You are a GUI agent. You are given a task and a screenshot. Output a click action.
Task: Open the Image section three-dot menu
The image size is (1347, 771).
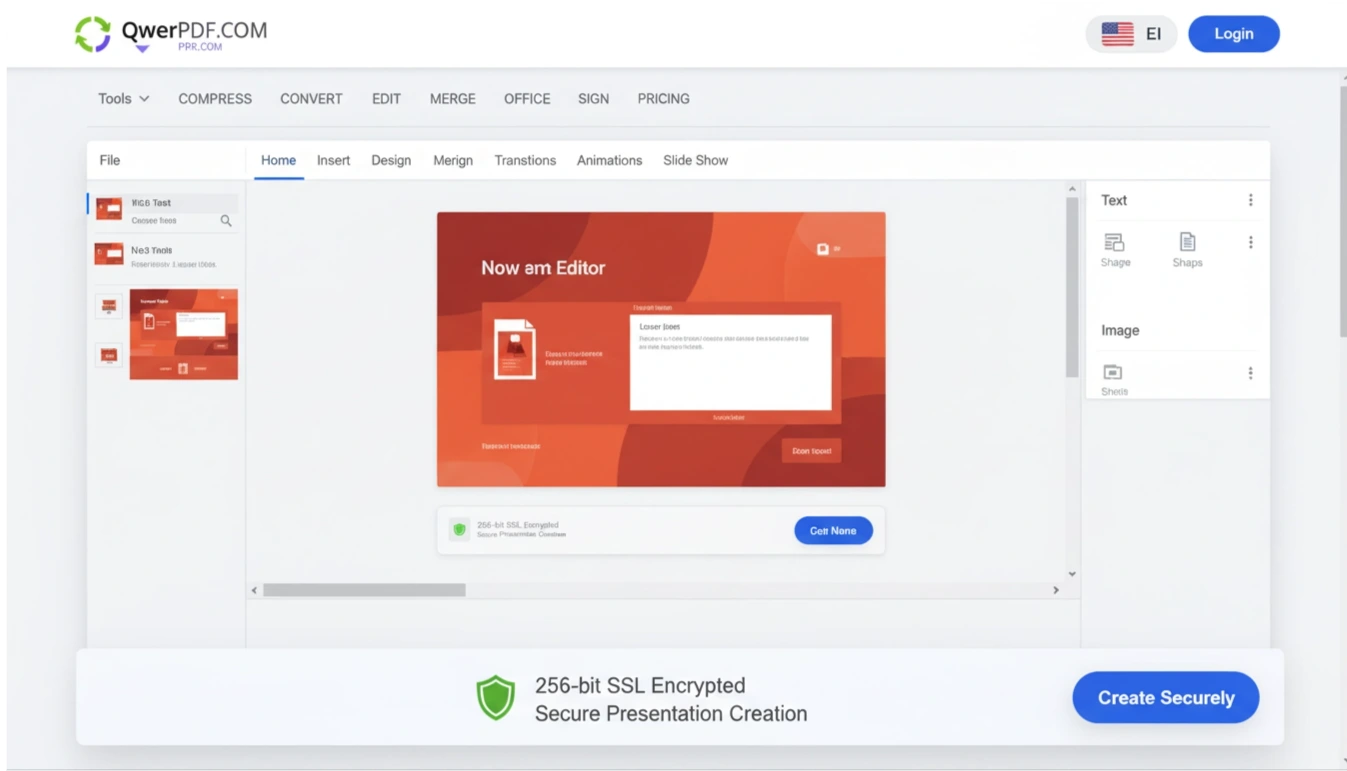coord(1250,373)
